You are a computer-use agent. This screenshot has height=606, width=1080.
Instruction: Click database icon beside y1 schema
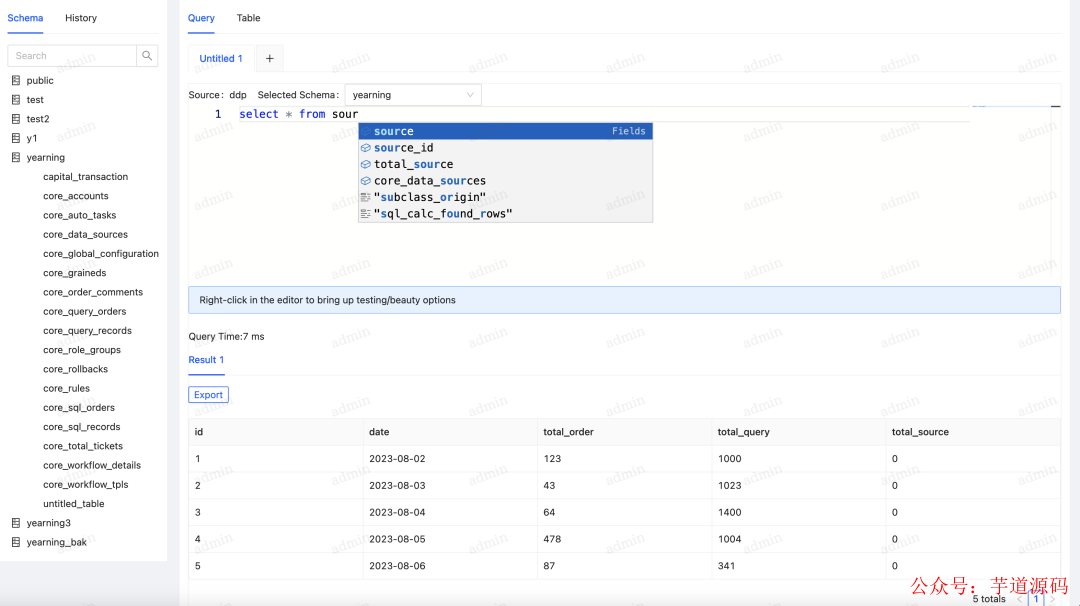click(x=16, y=138)
